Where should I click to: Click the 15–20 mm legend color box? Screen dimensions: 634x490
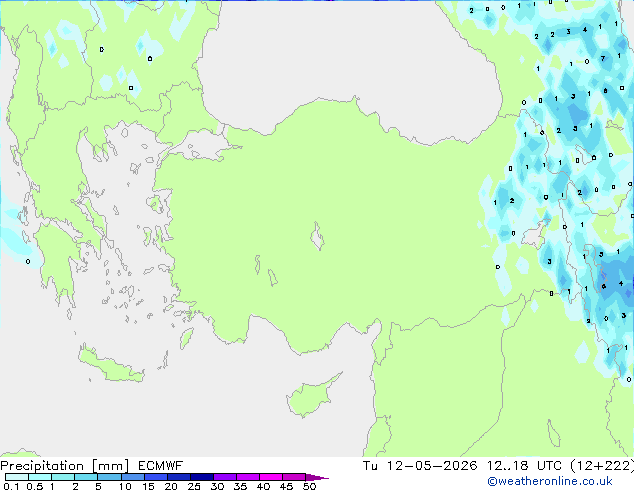coord(155,477)
